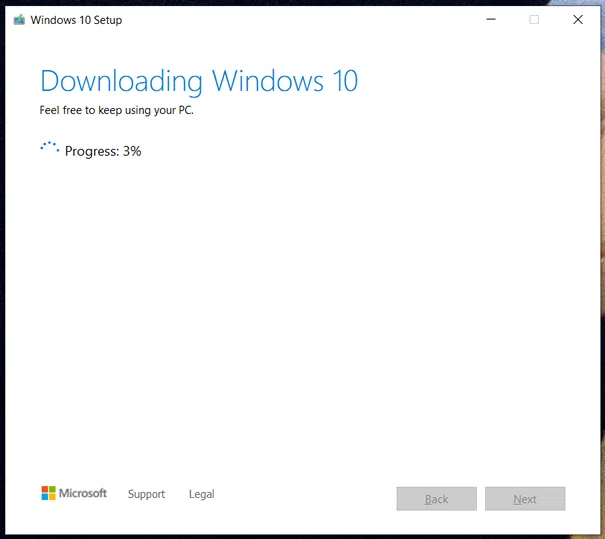Click 'Feel free to keep using your PC.' text
605x539 pixels.
(117, 110)
